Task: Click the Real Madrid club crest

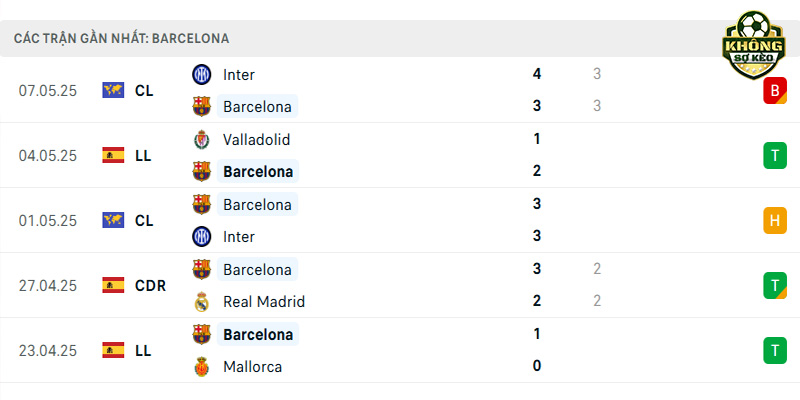Action: (x=202, y=302)
